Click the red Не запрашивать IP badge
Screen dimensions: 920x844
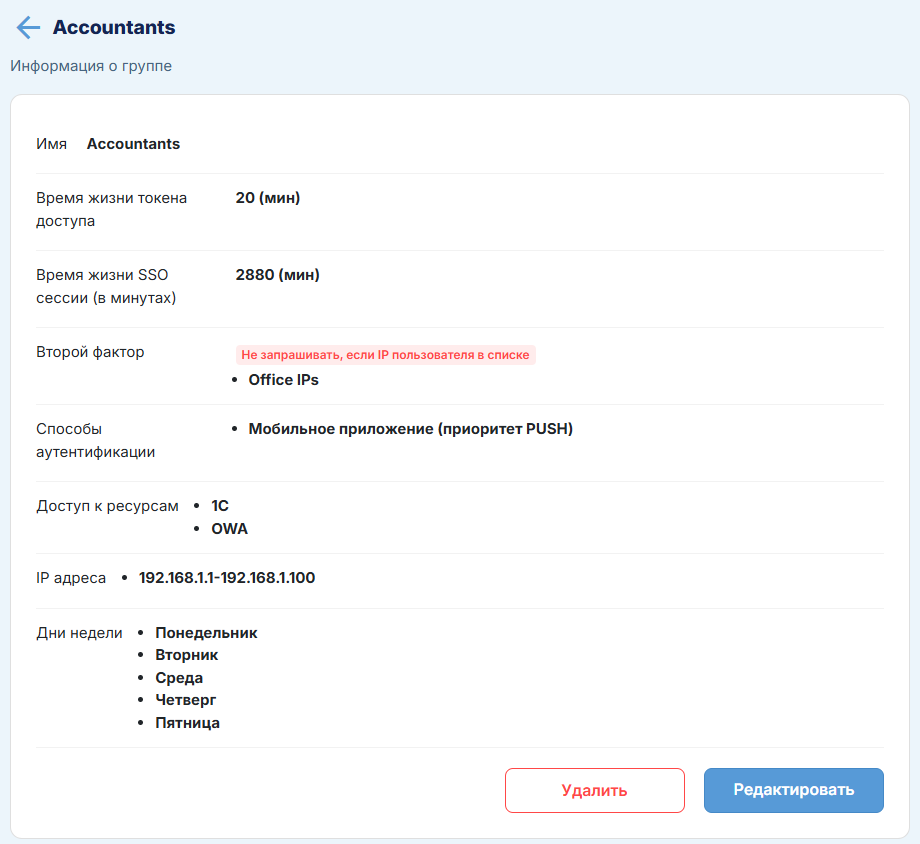pos(385,355)
